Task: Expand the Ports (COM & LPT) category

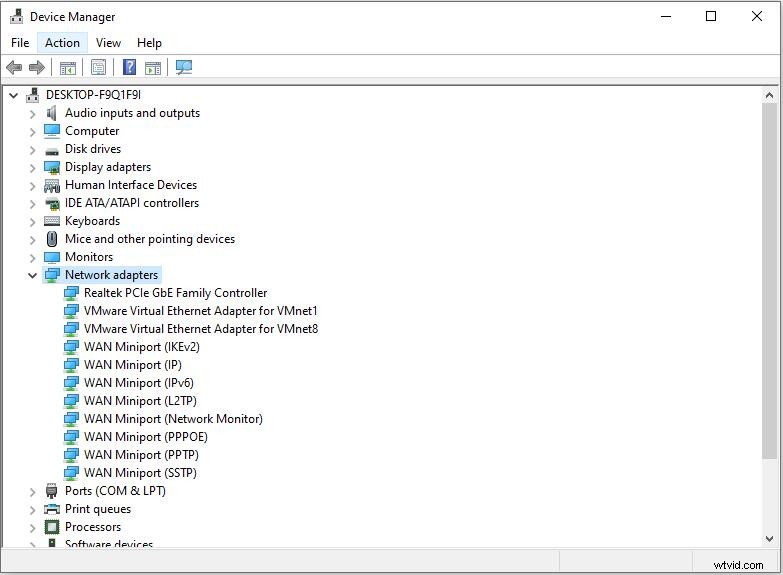Action: point(32,492)
